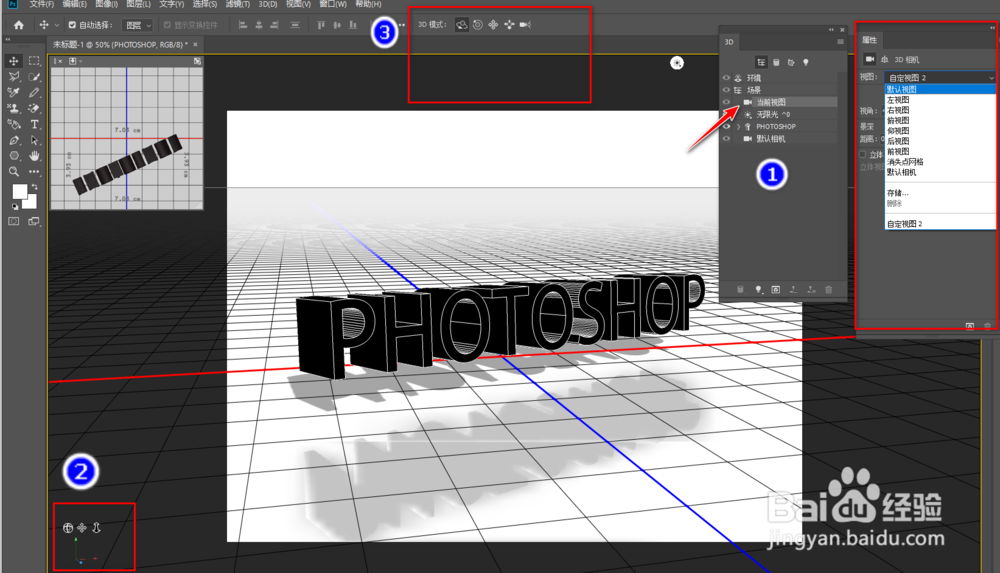
Task: Activate 3D orbit/rotate mode
Action: 461,25
